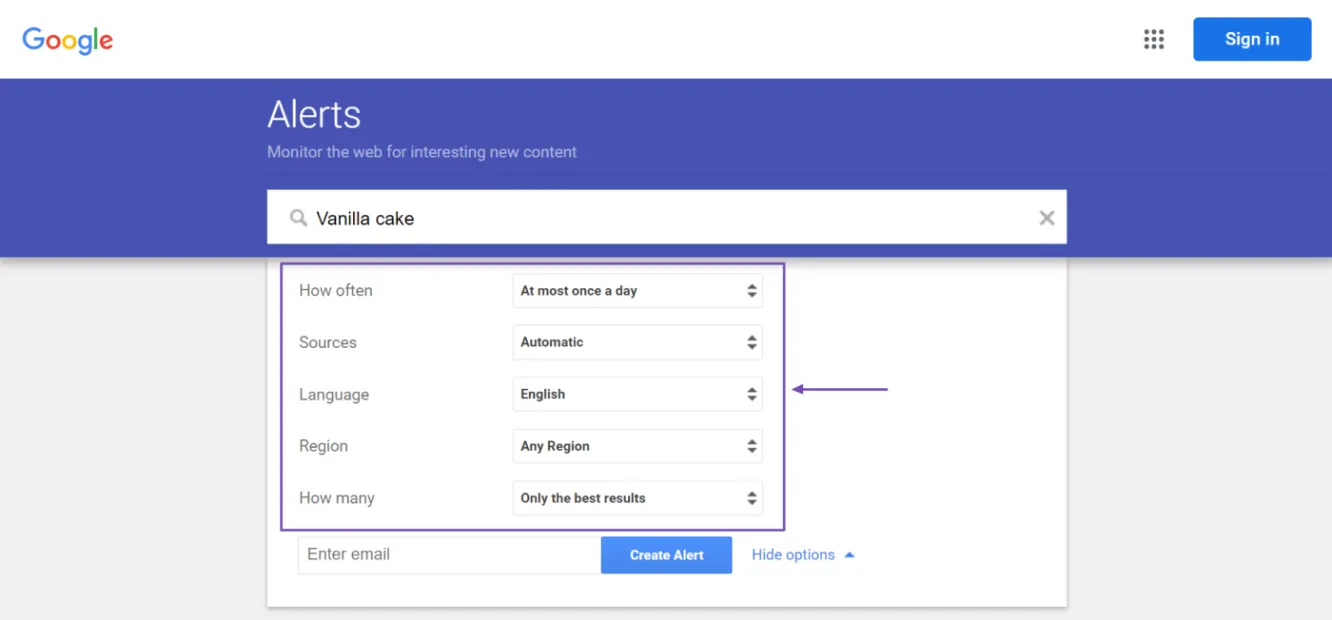Click the Sign in button
The image size is (1332, 620).
click(x=1252, y=39)
